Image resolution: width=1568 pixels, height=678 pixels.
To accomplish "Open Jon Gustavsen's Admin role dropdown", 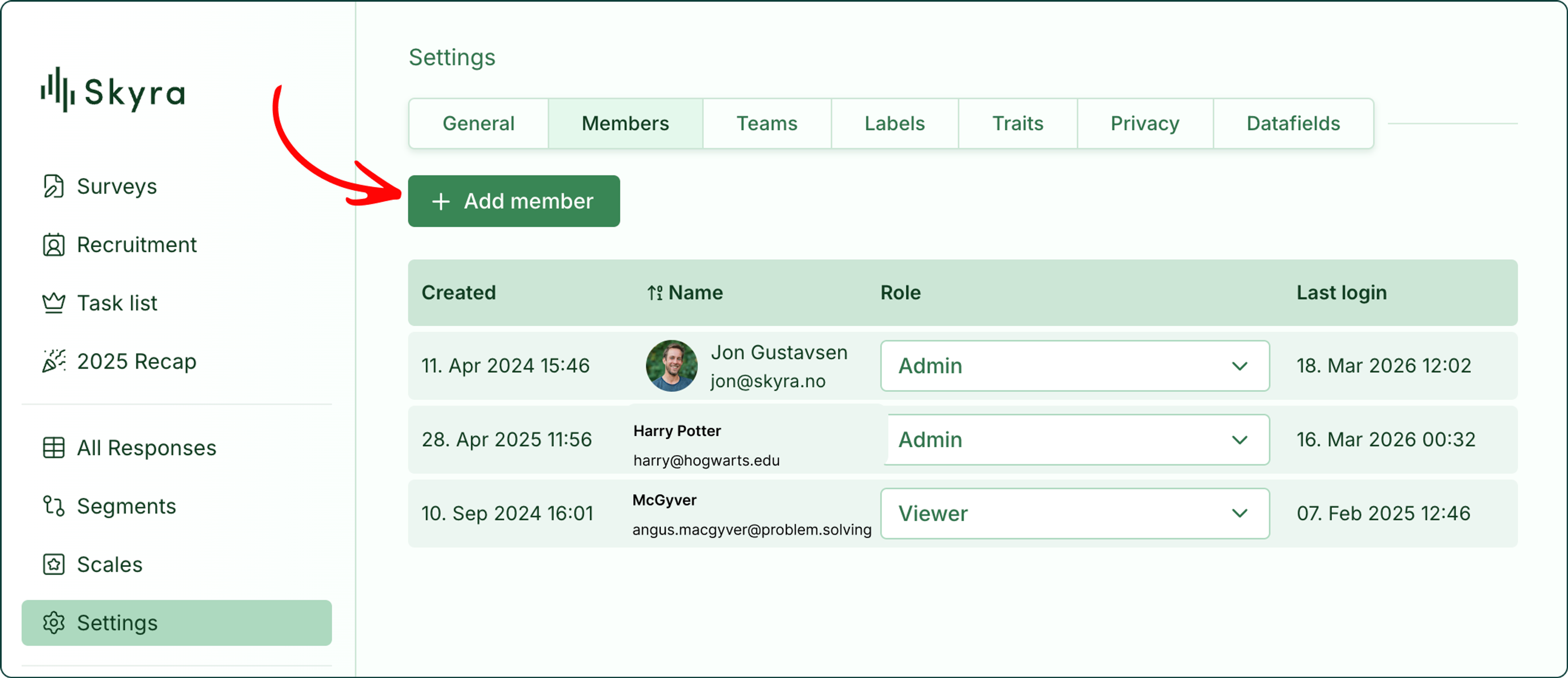I will coord(1074,366).
